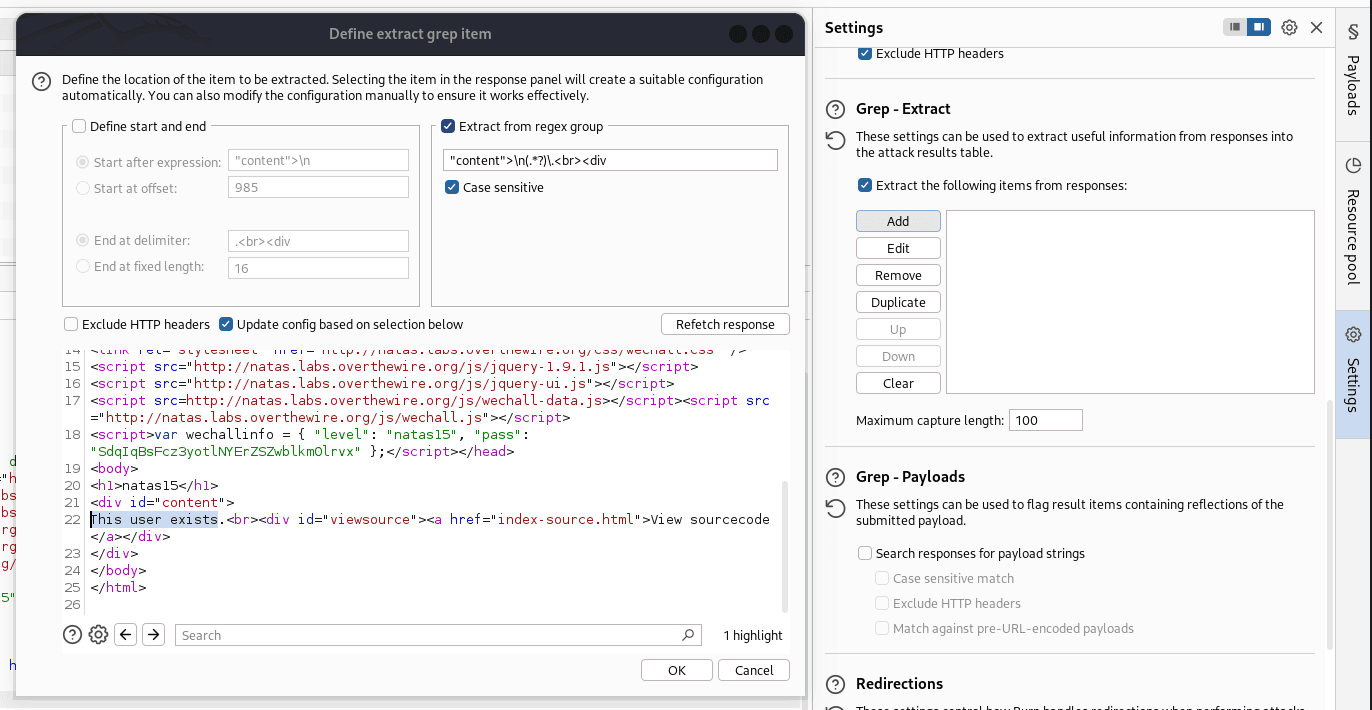Open settings gear in Settings panel header

1289,28
